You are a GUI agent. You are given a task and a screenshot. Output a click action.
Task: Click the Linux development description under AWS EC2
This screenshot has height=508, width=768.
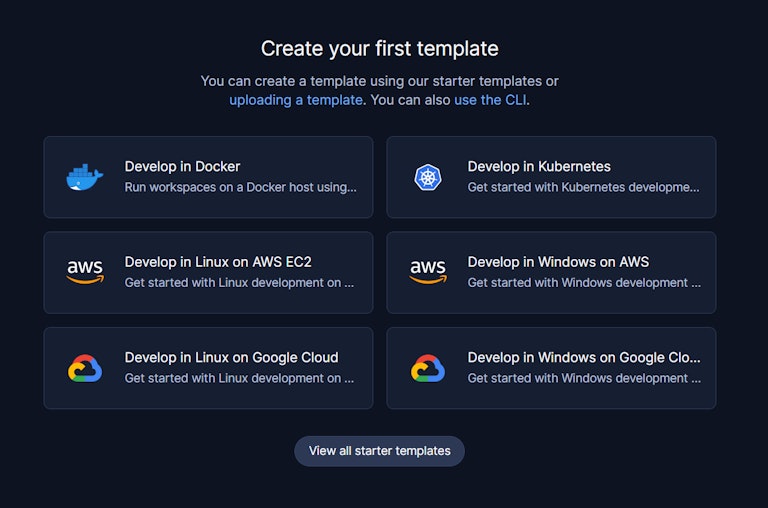tap(239, 283)
